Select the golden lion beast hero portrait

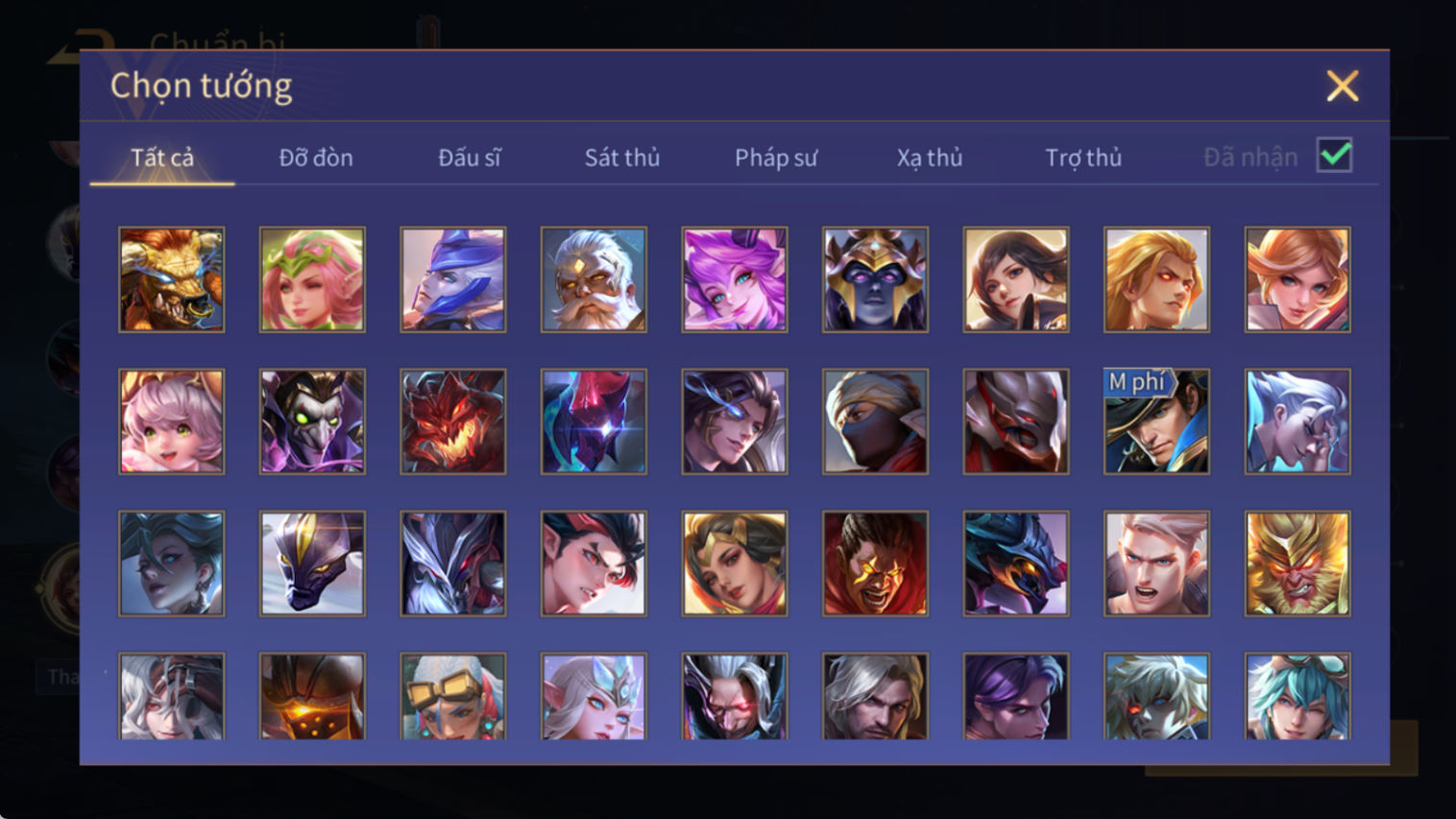(x=172, y=279)
